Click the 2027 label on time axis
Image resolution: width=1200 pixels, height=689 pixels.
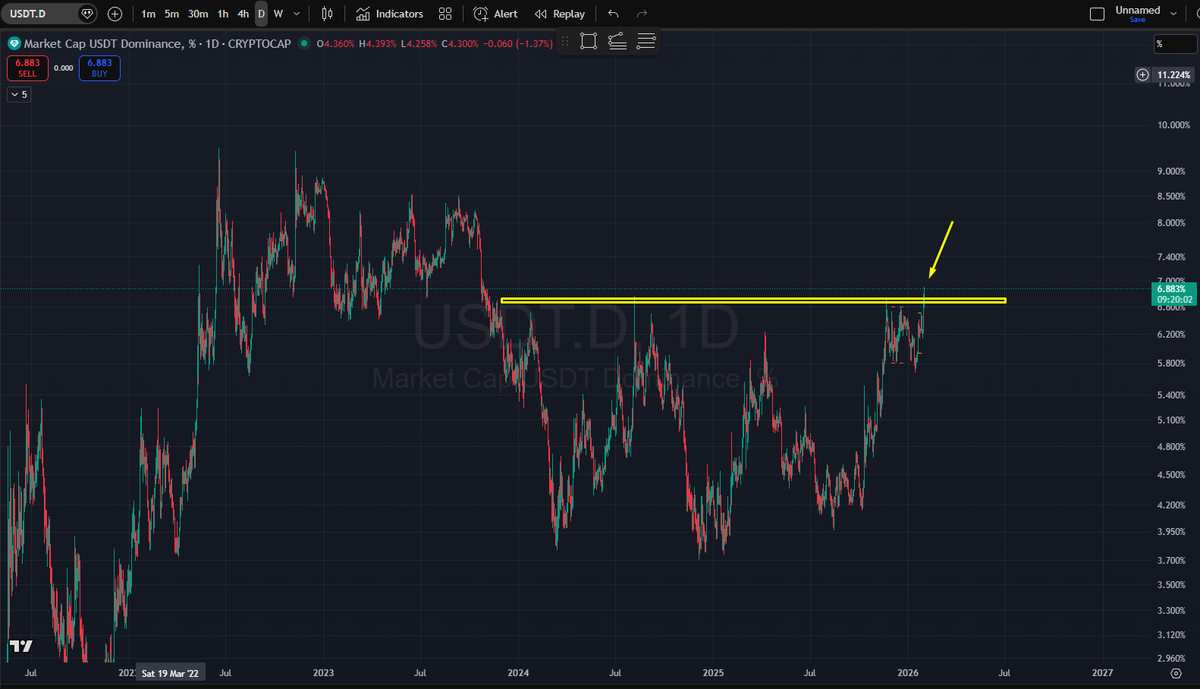[1103, 674]
